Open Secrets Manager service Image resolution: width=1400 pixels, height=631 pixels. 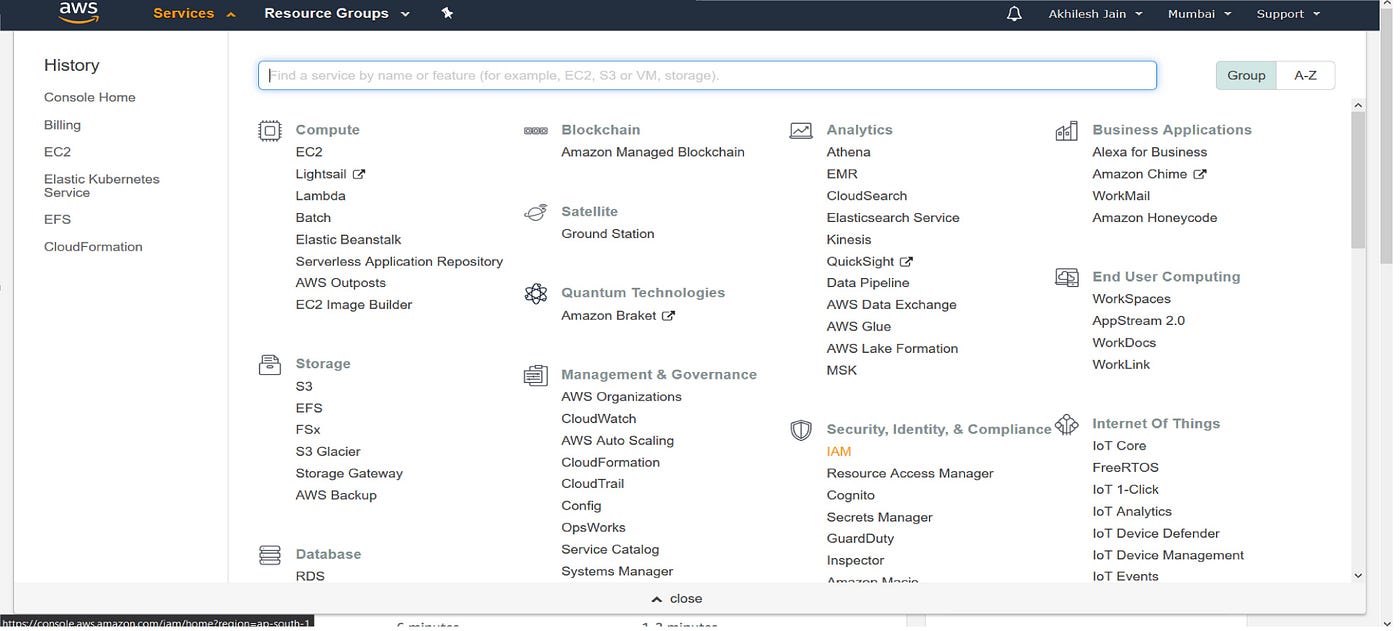pos(879,518)
